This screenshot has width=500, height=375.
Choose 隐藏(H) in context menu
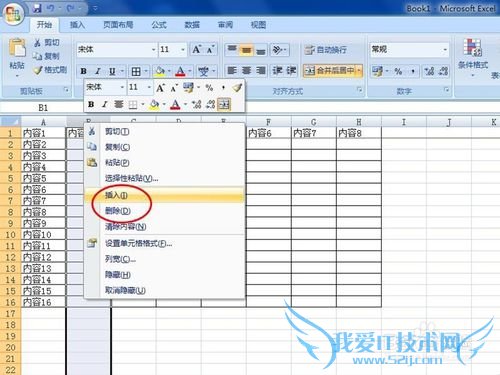point(165,275)
